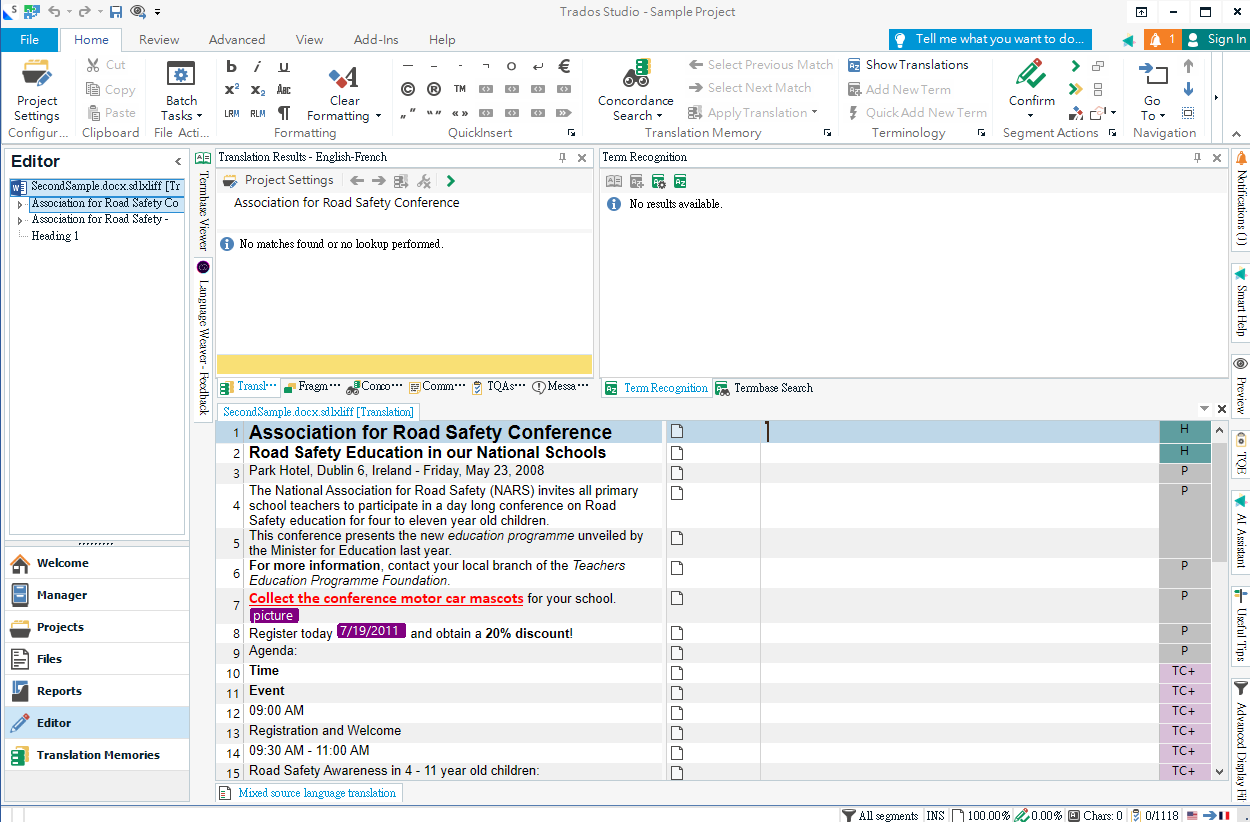
Task: Toggle formatting marks pilcrow display
Action: [x=284, y=113]
